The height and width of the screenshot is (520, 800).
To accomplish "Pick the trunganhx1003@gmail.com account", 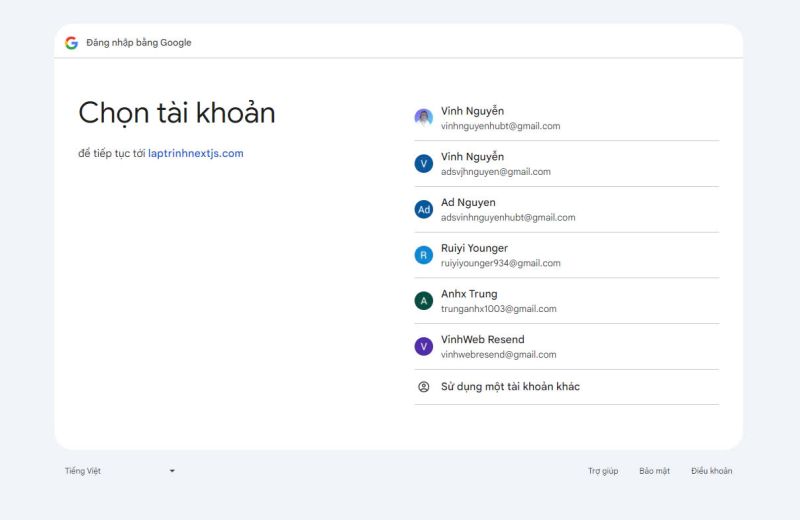I will (498, 309).
